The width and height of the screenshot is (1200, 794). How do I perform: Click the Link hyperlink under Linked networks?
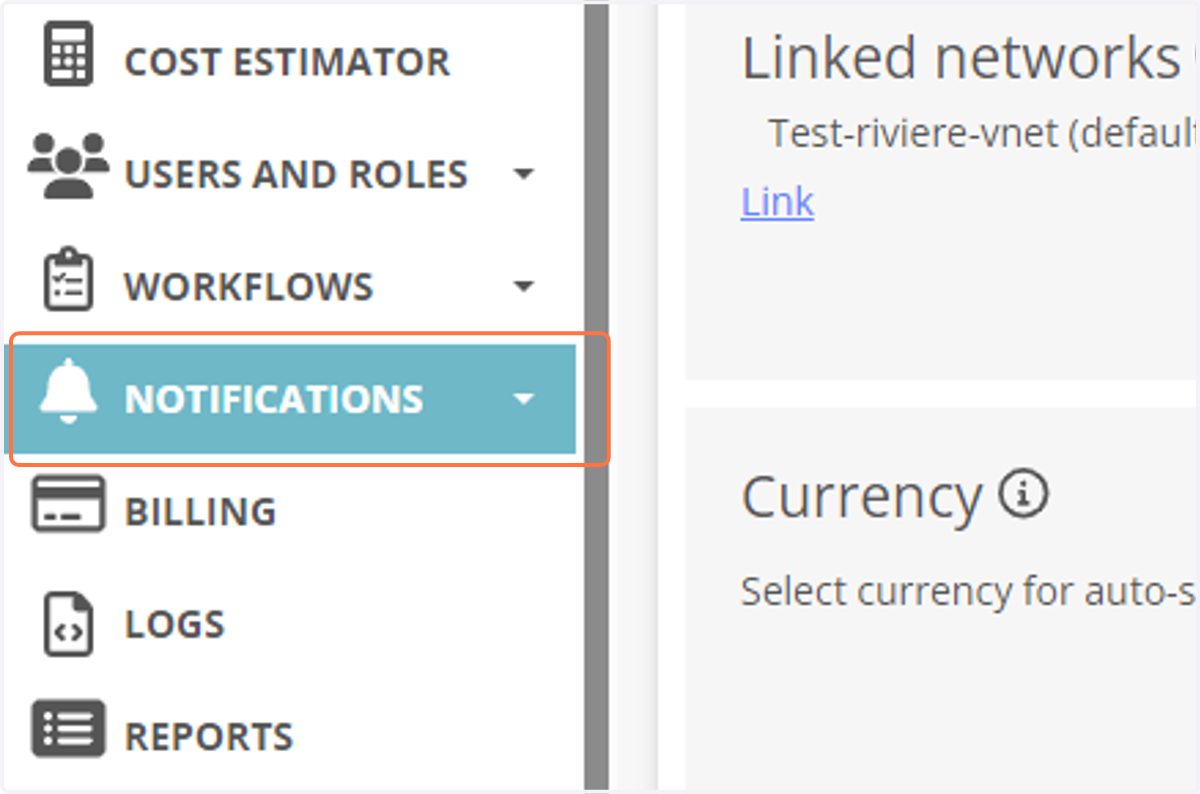(777, 202)
